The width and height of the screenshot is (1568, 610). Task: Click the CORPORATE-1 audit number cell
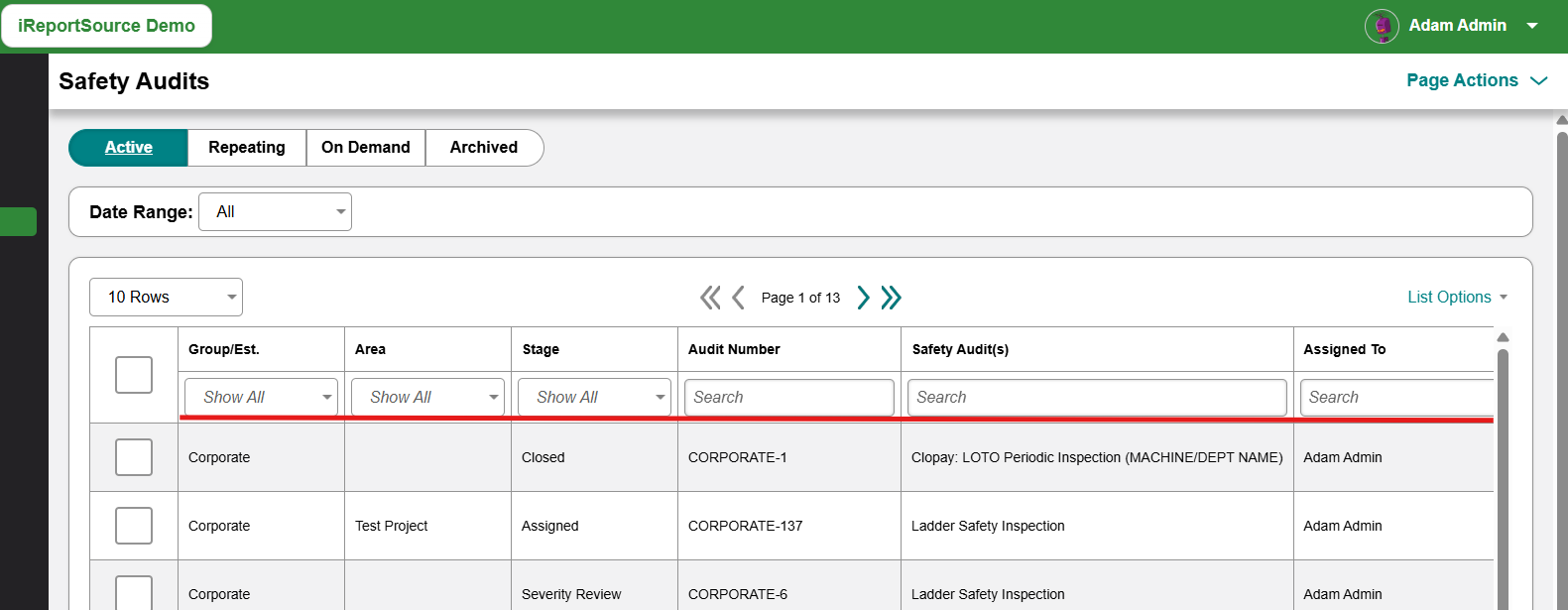pos(738,457)
